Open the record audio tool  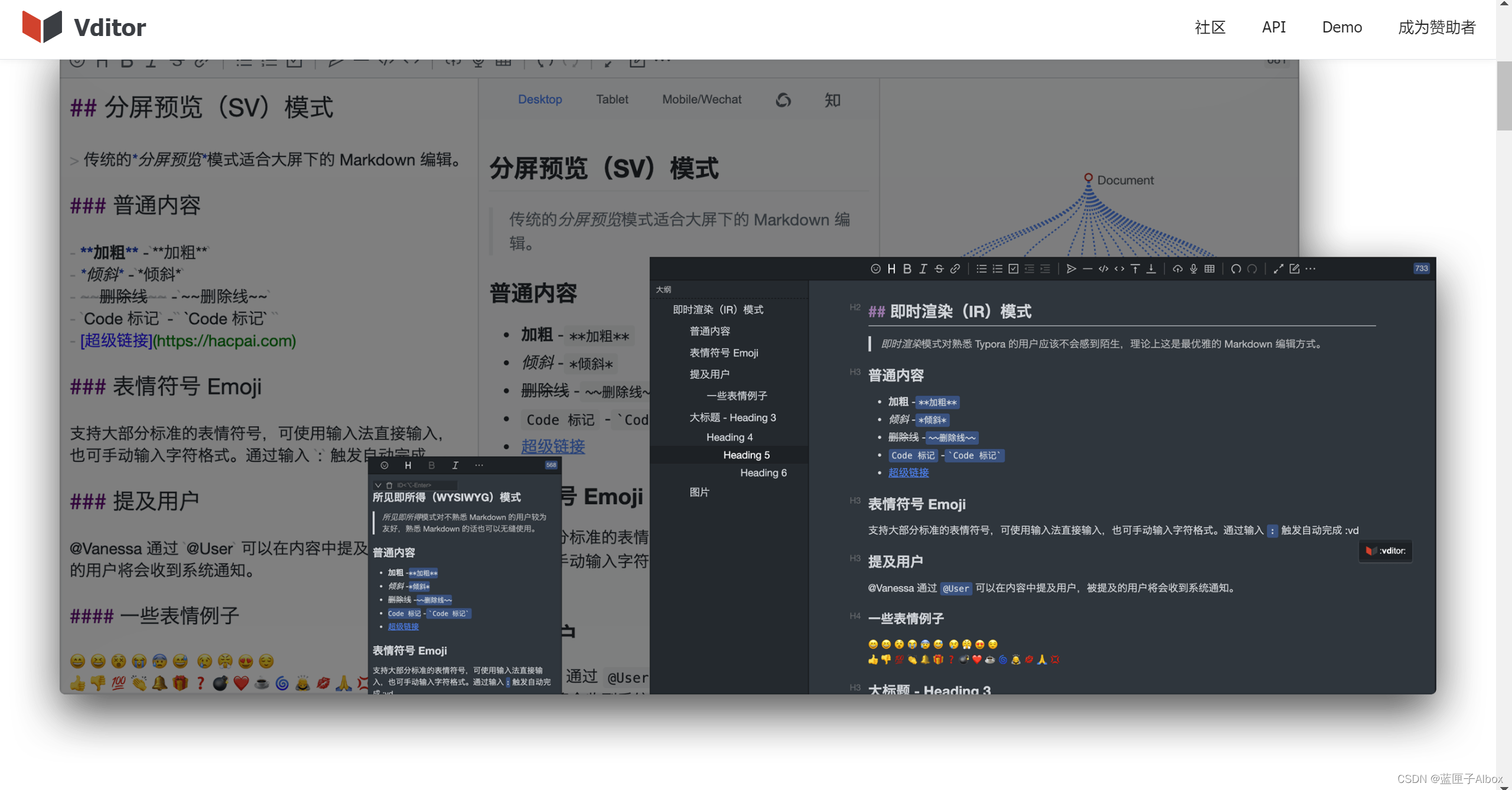pyautogui.click(x=1194, y=269)
